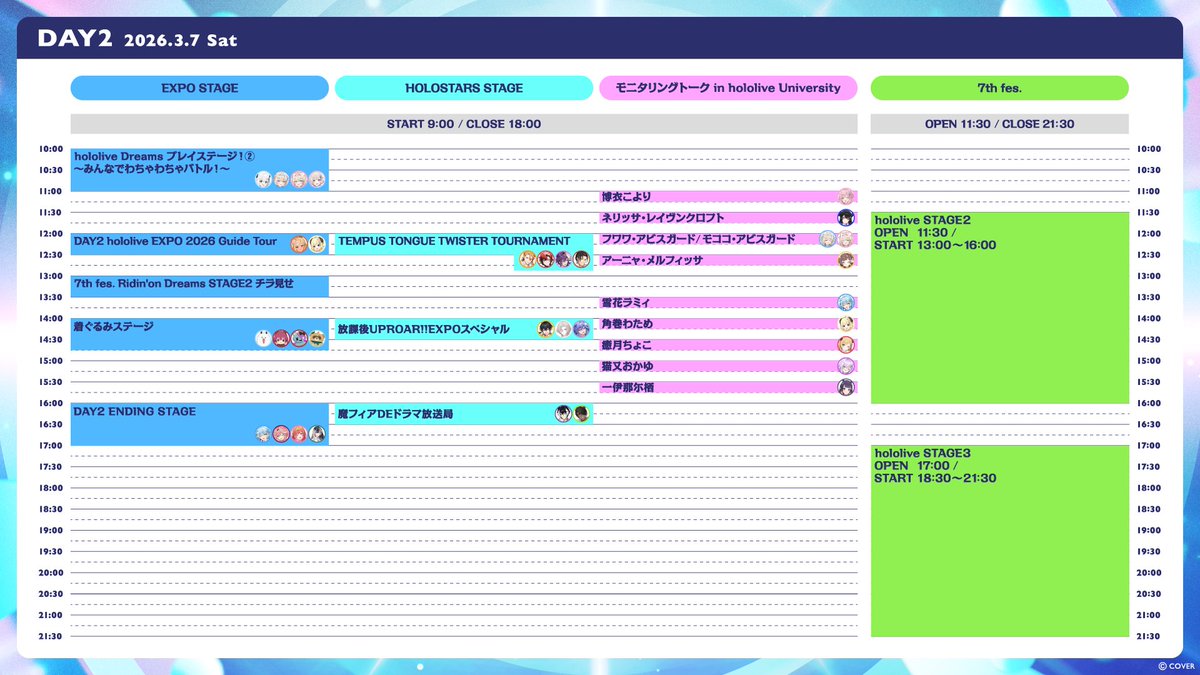Viewport: 1200px width, 675px height.
Task: Click the blue-haired avatar in DAY2 ENDING STAGE
Action: (263, 434)
